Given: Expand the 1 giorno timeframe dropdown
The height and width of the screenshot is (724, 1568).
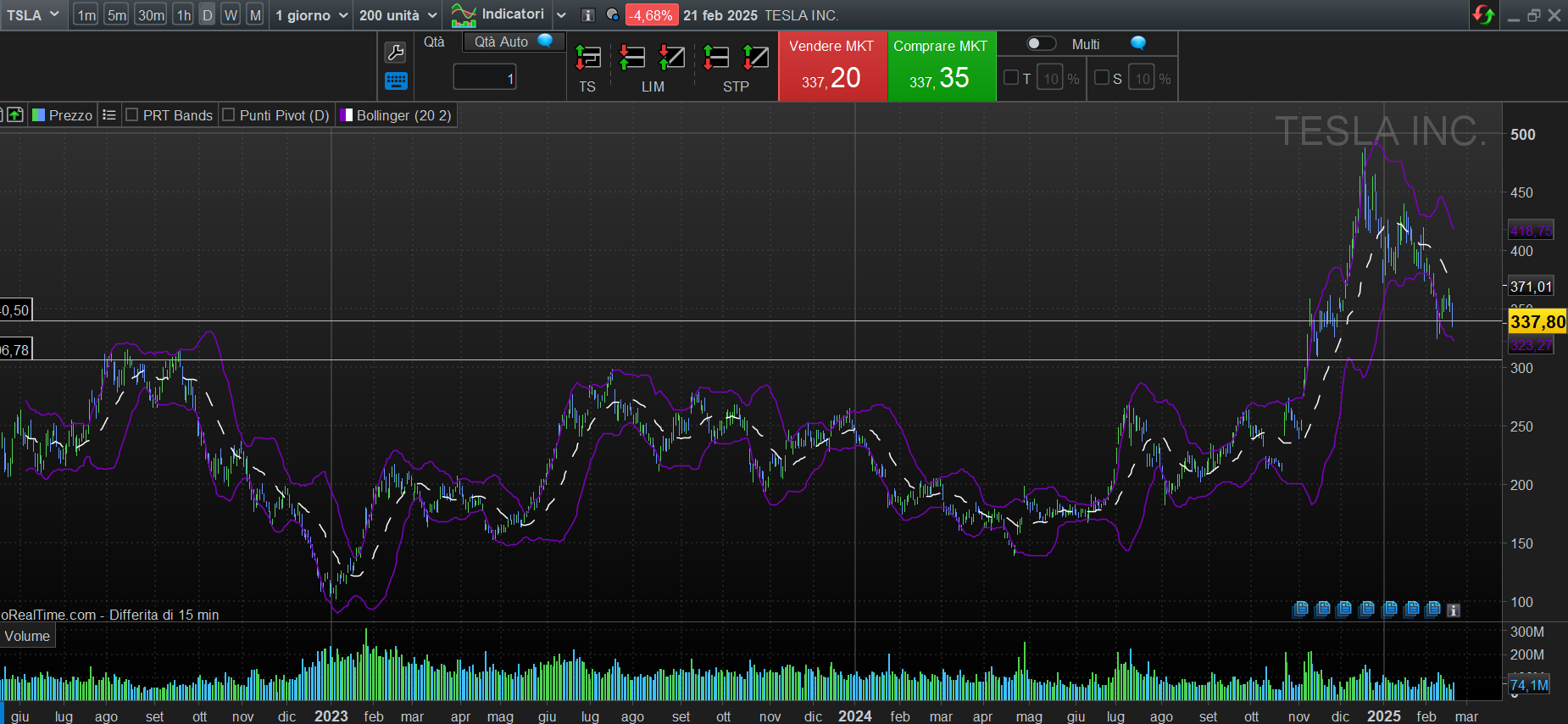Looking at the screenshot, I should click(x=311, y=15).
